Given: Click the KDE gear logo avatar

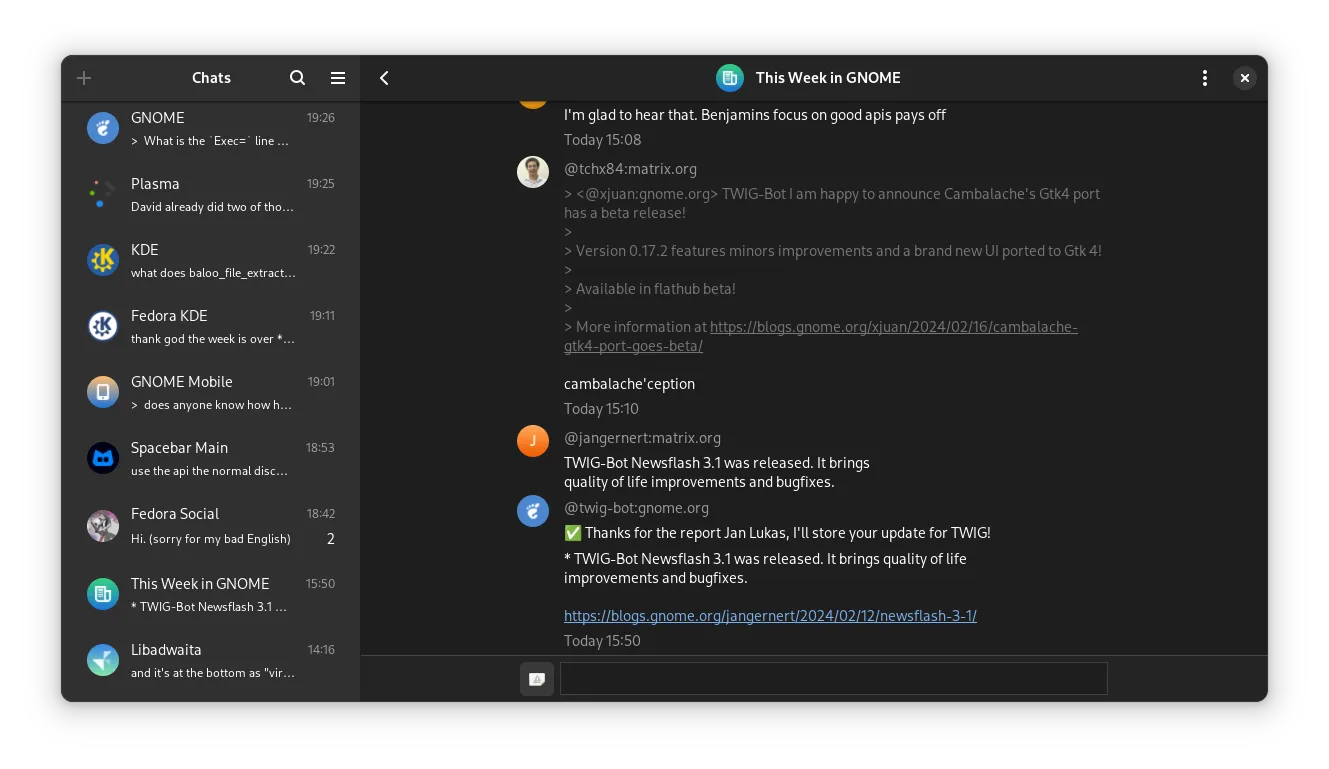Looking at the screenshot, I should point(103,260).
